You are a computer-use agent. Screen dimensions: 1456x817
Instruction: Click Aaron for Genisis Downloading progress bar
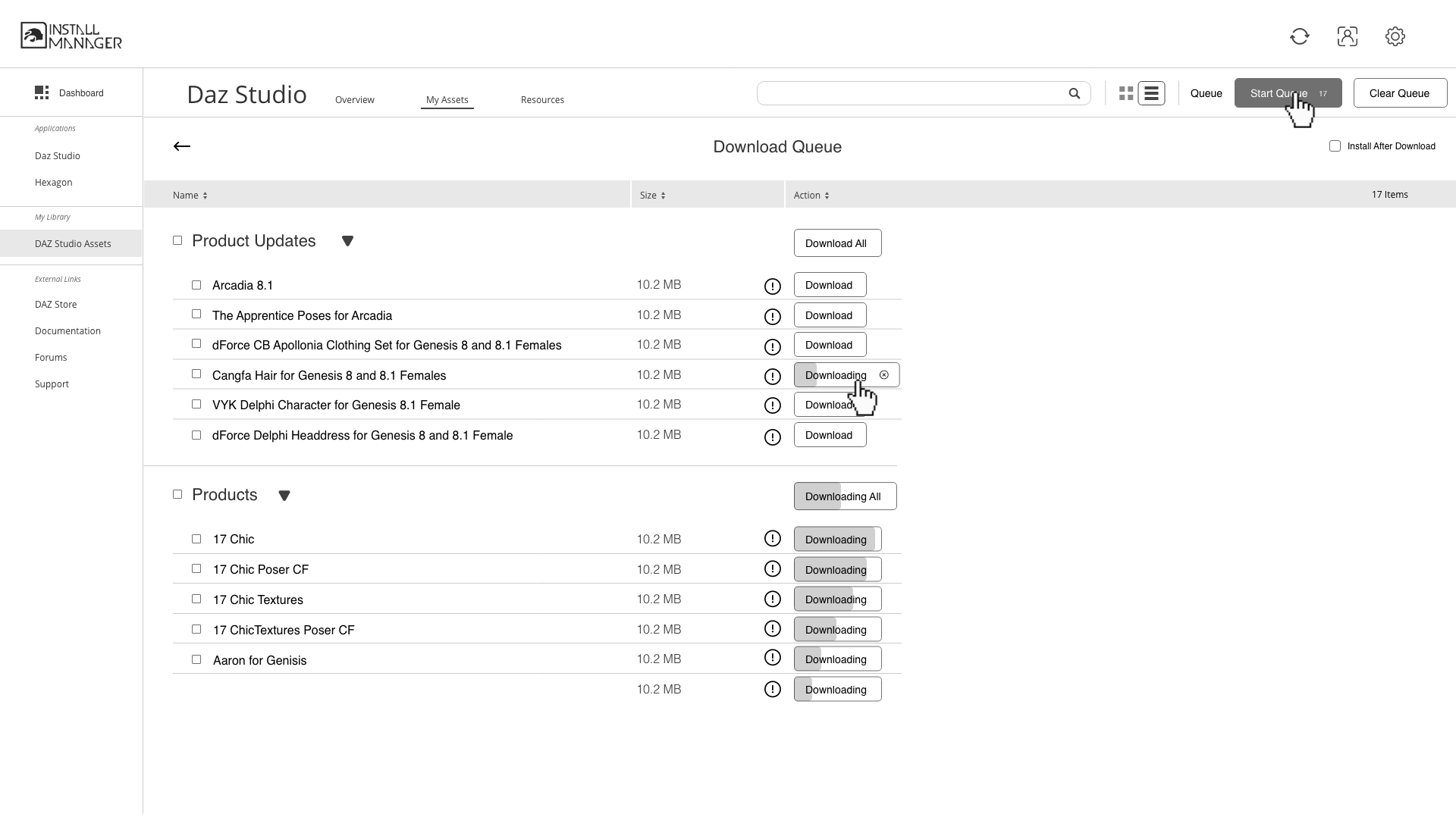pyautogui.click(x=837, y=659)
